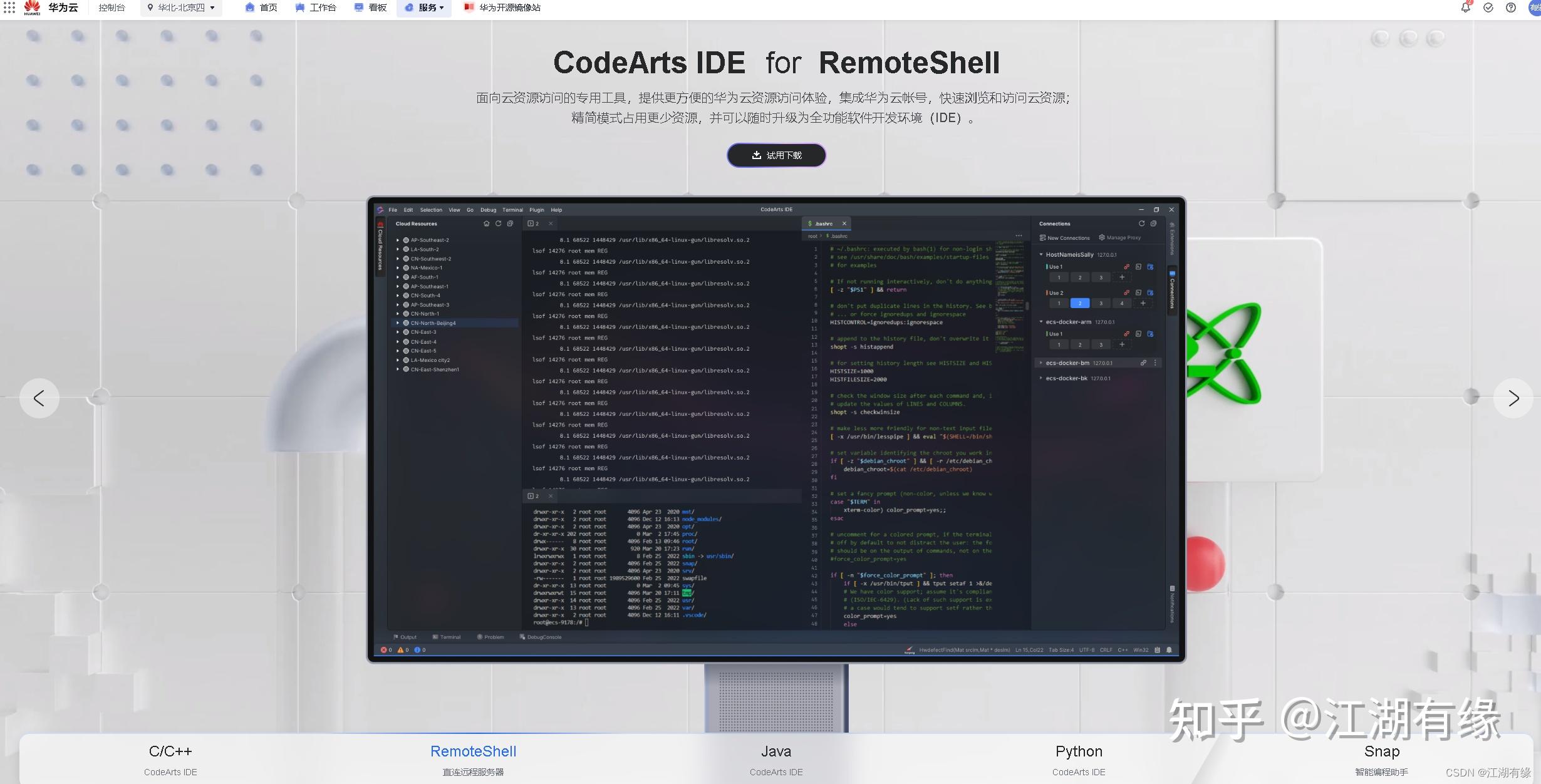This screenshot has width=1541, height=784.
Task: Click New Connections in the Connections panel
Action: (x=1064, y=238)
